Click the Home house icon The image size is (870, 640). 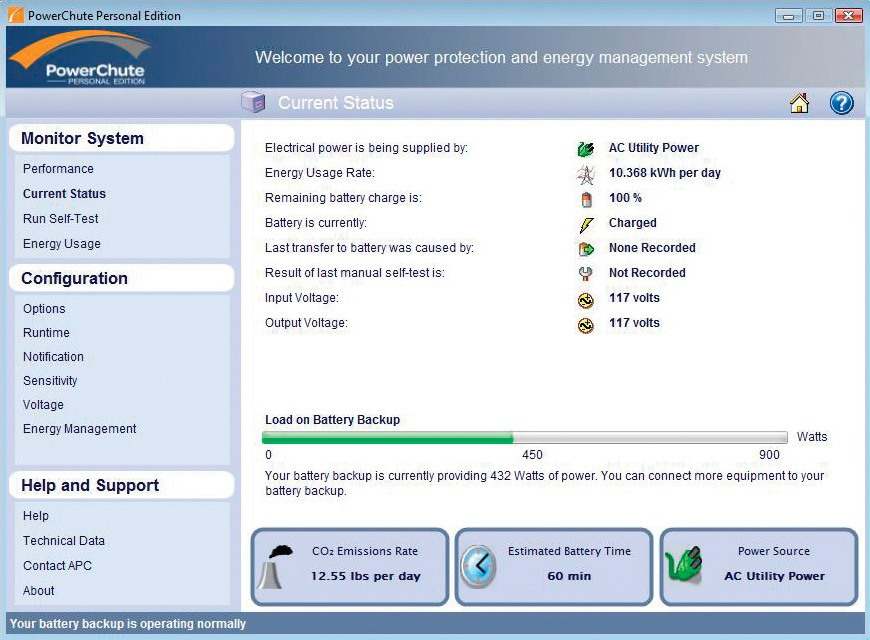point(799,103)
